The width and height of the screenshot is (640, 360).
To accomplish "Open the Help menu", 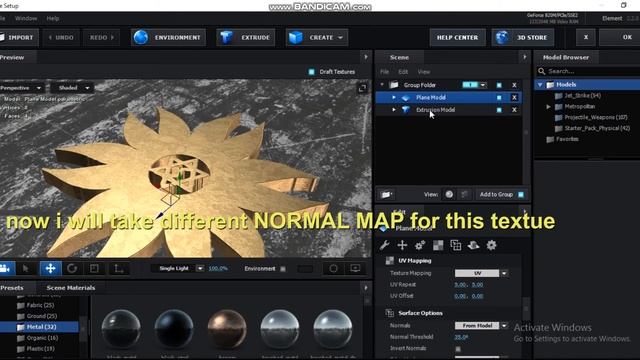I will tap(53, 18).
